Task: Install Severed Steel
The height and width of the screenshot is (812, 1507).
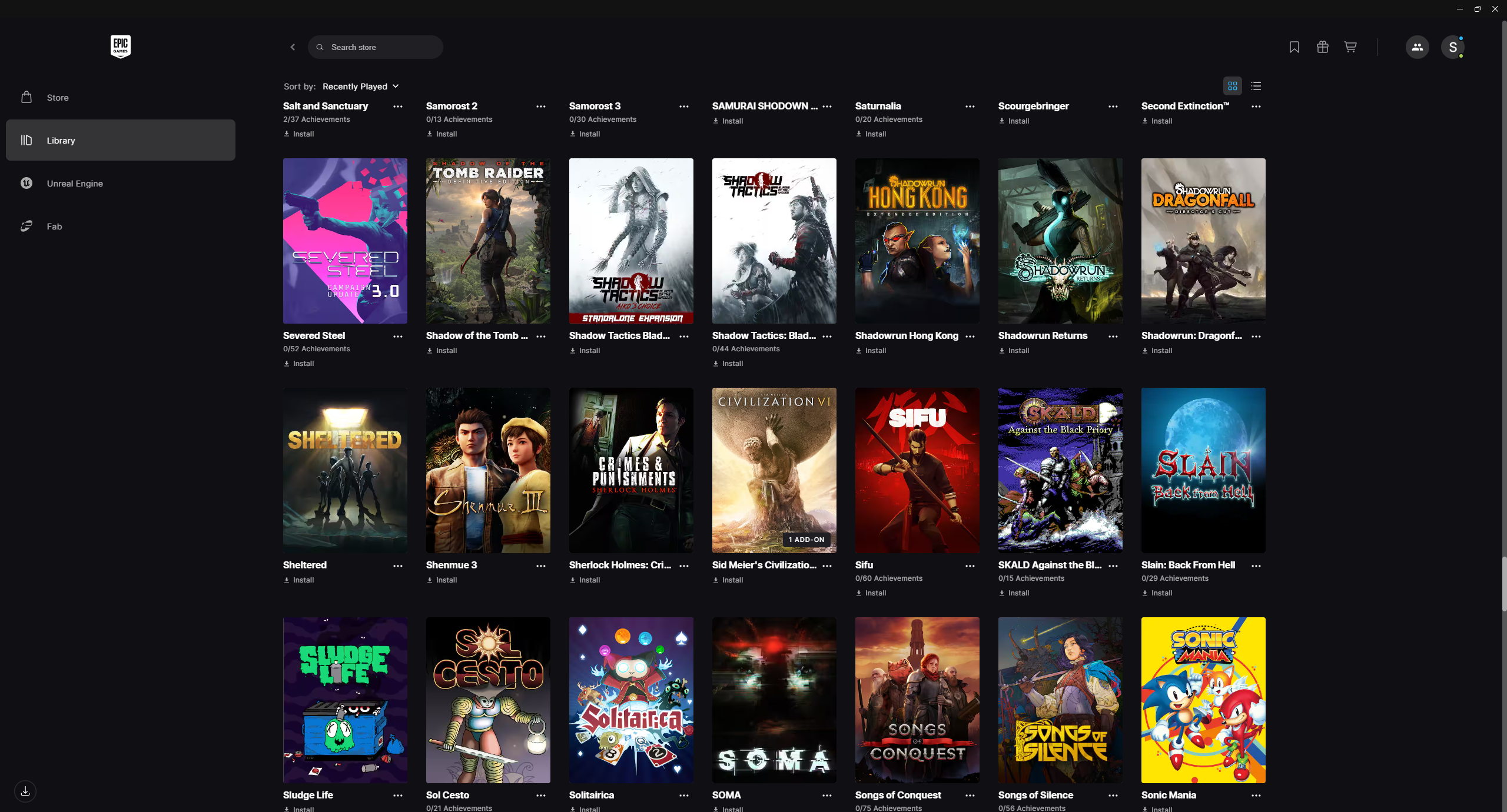Action: [x=299, y=364]
